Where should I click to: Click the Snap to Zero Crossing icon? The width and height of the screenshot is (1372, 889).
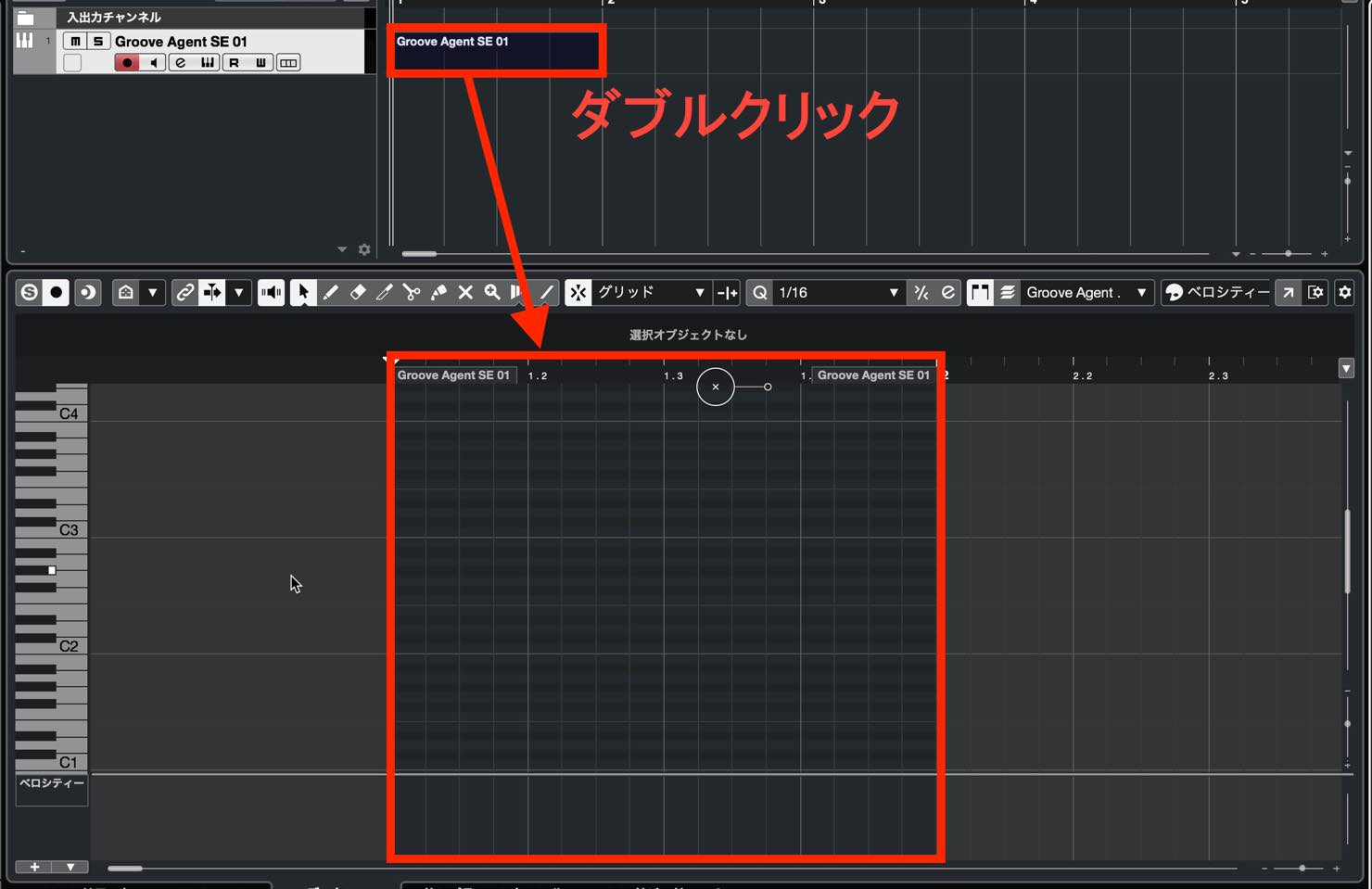(x=728, y=292)
